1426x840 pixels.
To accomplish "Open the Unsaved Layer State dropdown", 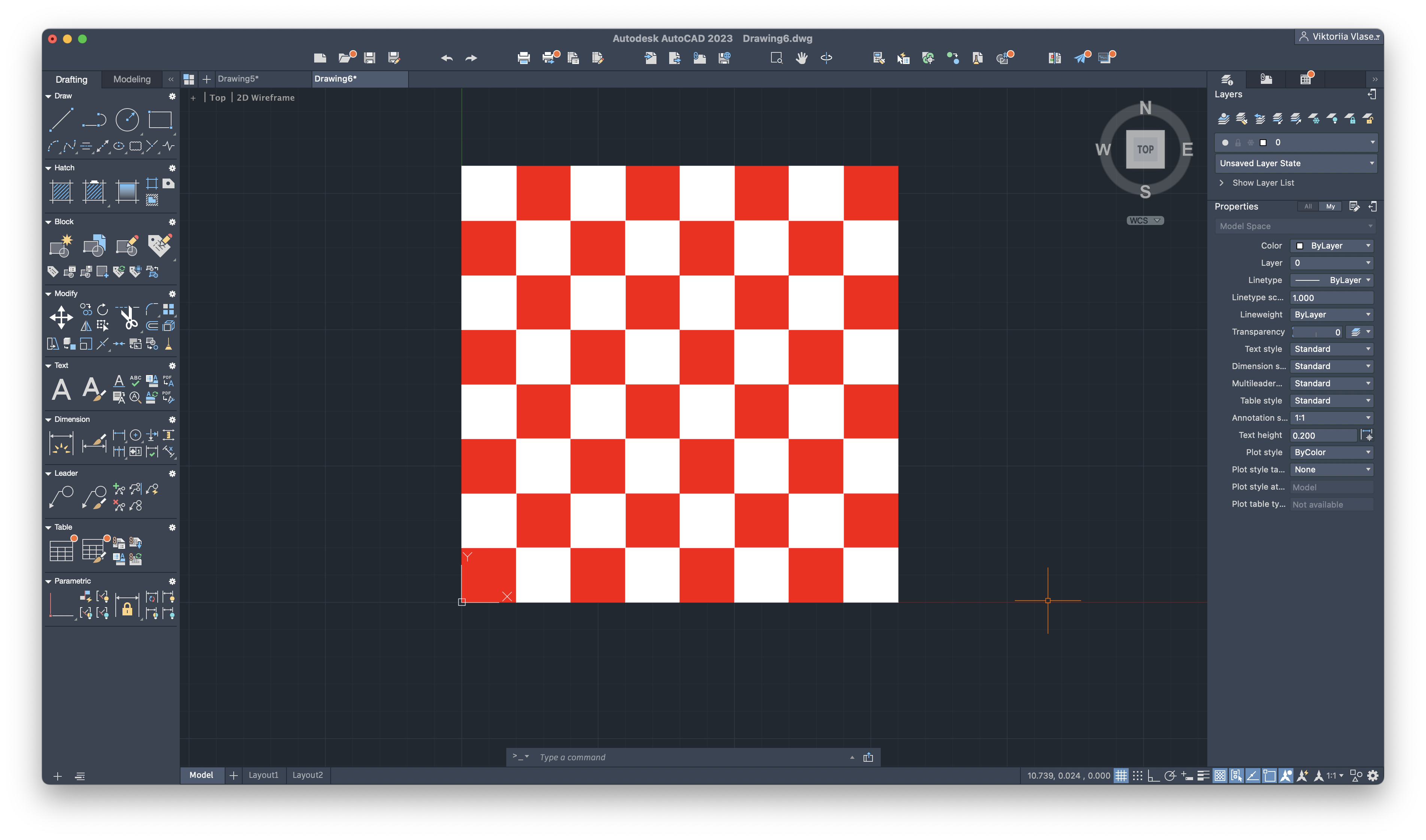I will tap(1295, 163).
